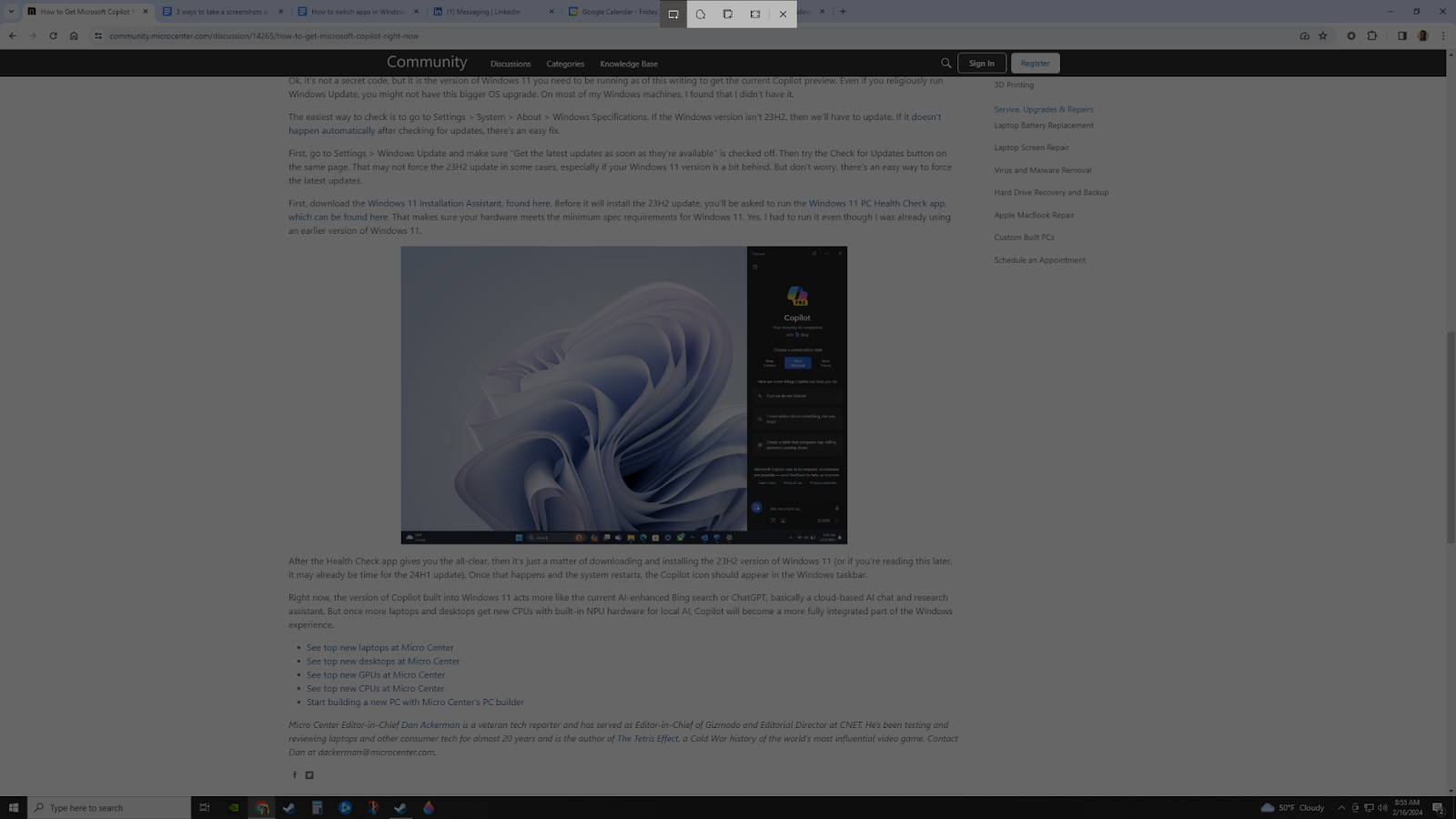Click the Type here to search box
The width and height of the screenshot is (1456, 819).
click(x=109, y=807)
